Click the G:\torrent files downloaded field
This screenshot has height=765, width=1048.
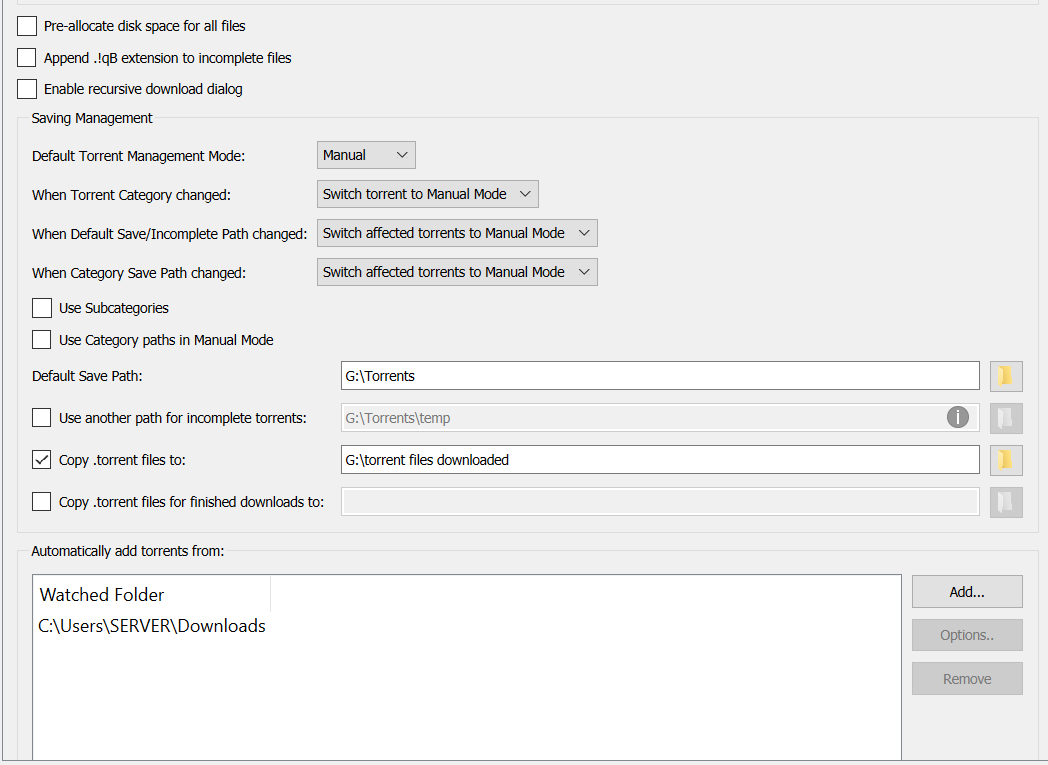point(660,460)
